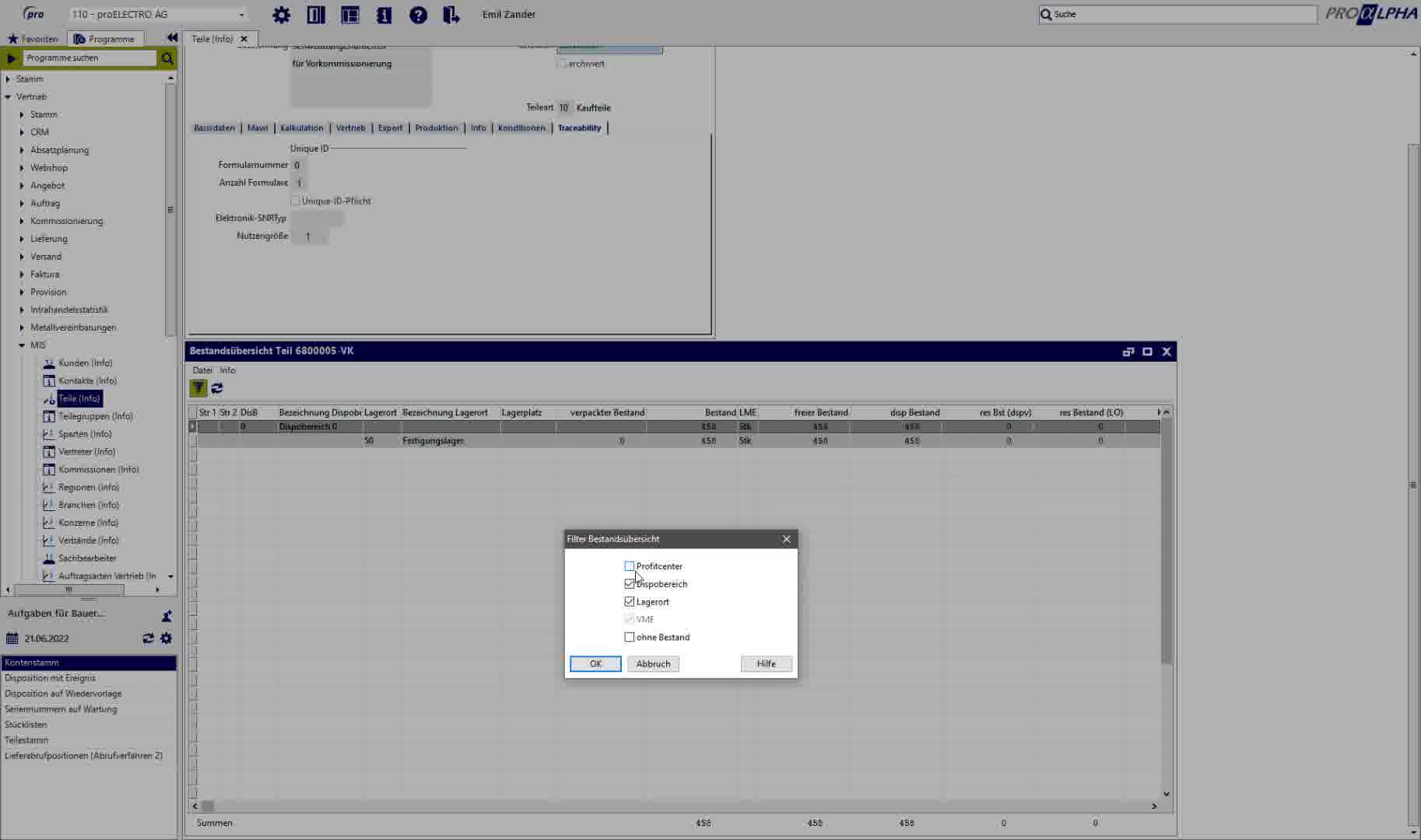This screenshot has height=840, width=1421.
Task: Switch to the Produktion tab
Action: point(436,128)
